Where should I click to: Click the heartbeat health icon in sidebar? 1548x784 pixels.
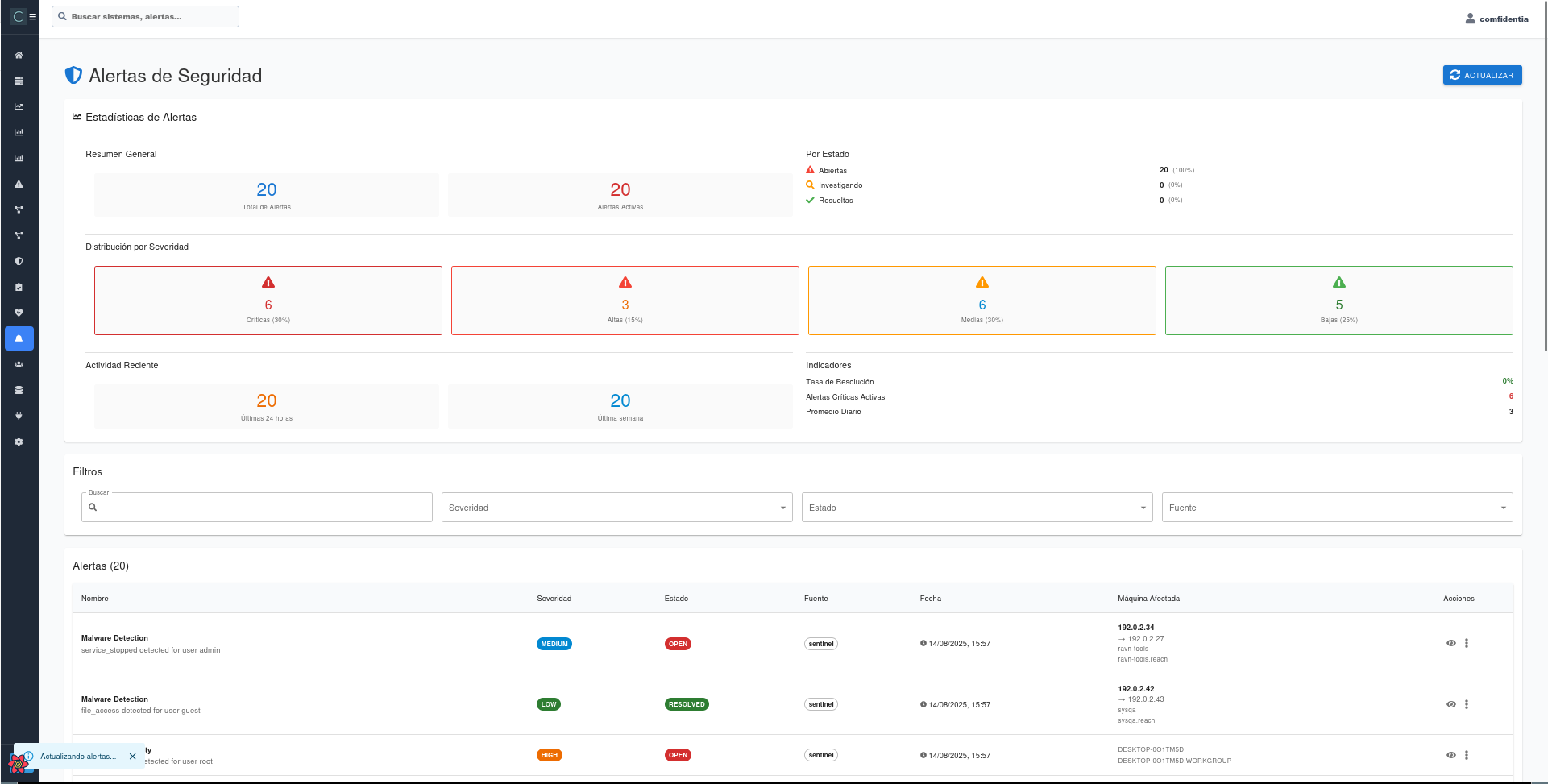19,313
